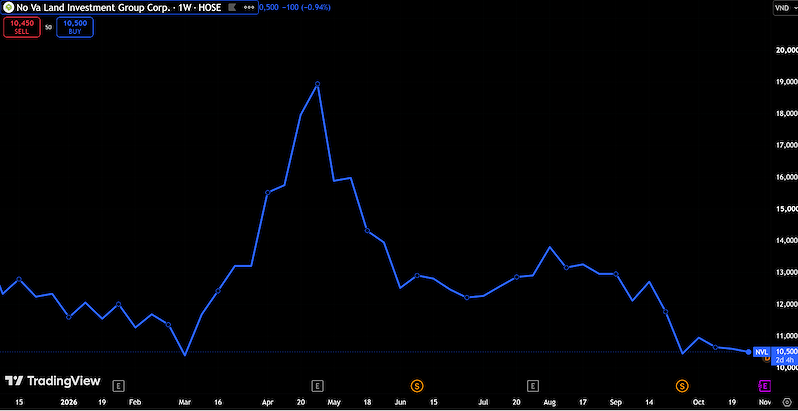The width and height of the screenshot is (798, 411).
Task: Click the flag icon beside HOSE
Action: tap(232, 8)
